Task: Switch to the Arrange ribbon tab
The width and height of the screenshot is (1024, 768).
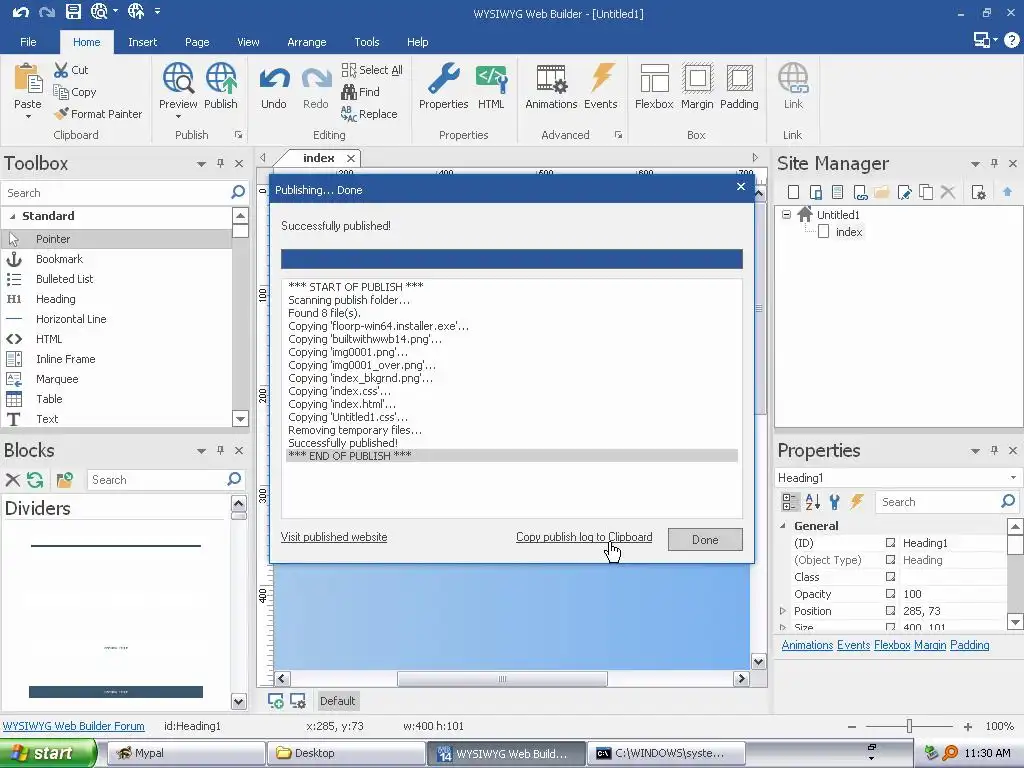Action: click(x=307, y=42)
